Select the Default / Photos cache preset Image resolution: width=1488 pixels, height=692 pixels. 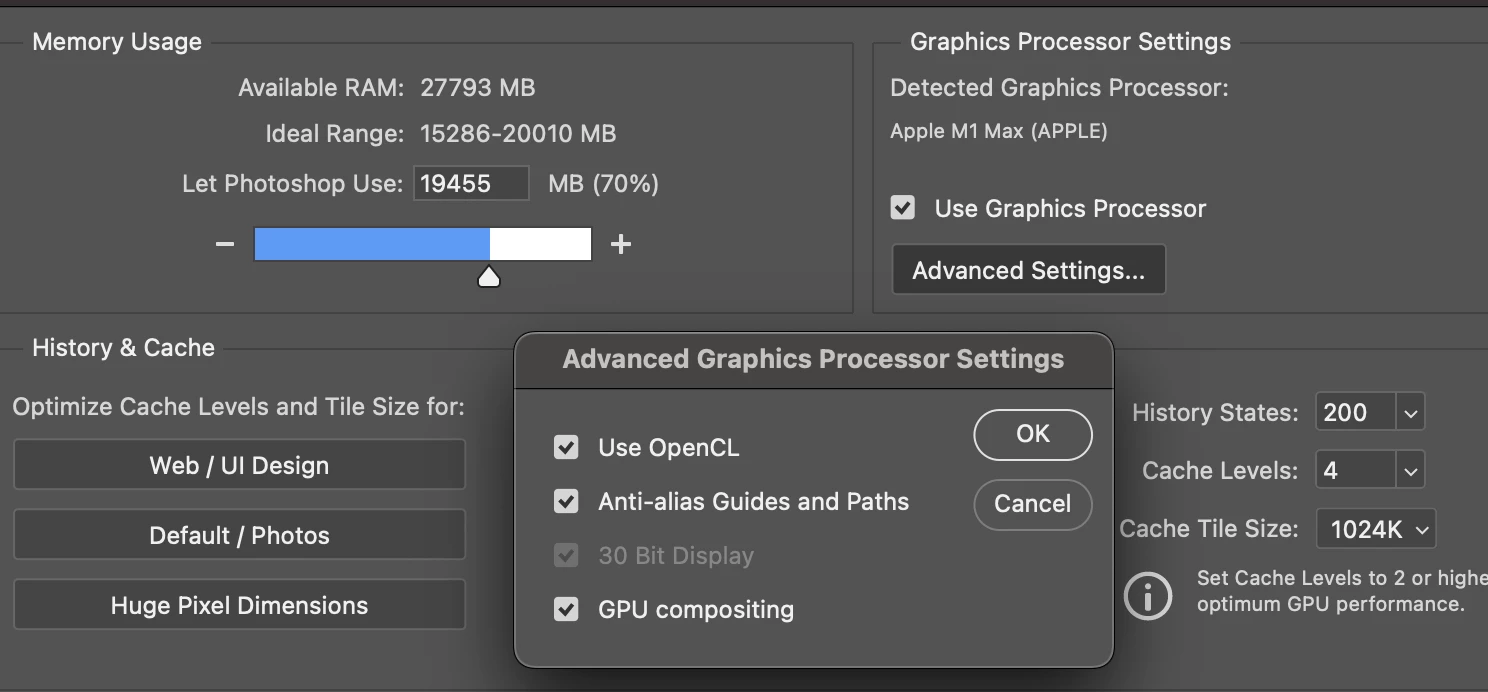[x=239, y=535]
